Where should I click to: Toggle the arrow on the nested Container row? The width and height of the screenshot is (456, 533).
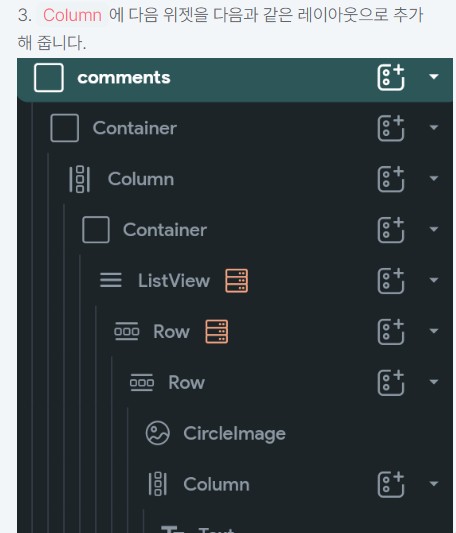click(434, 229)
